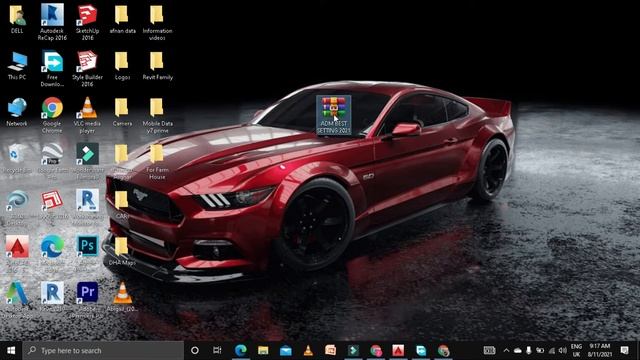Open the network tray icon
This screenshot has width=640, height=360.
(551, 350)
